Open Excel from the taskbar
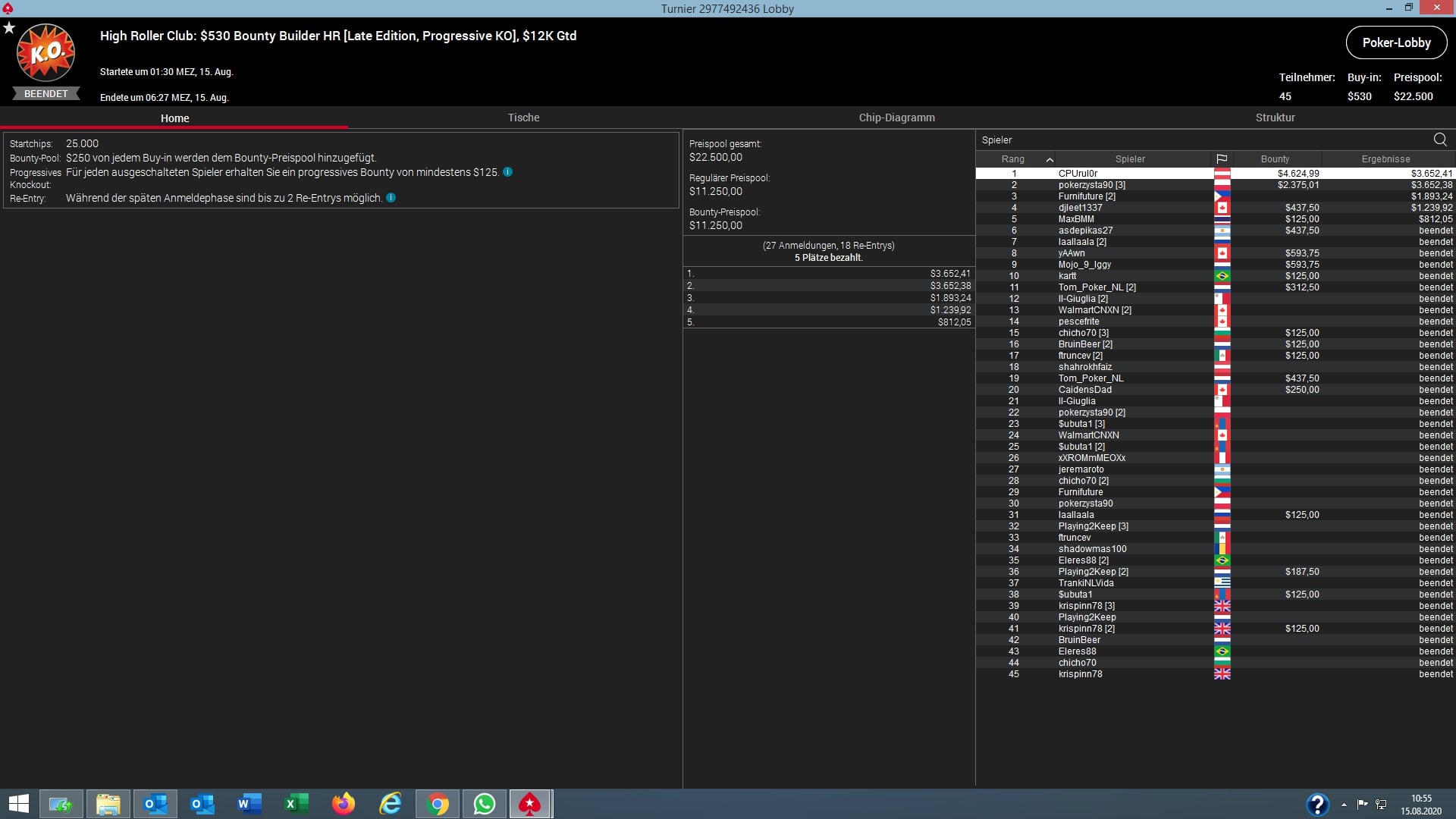This screenshot has height=819, width=1456. (x=297, y=804)
